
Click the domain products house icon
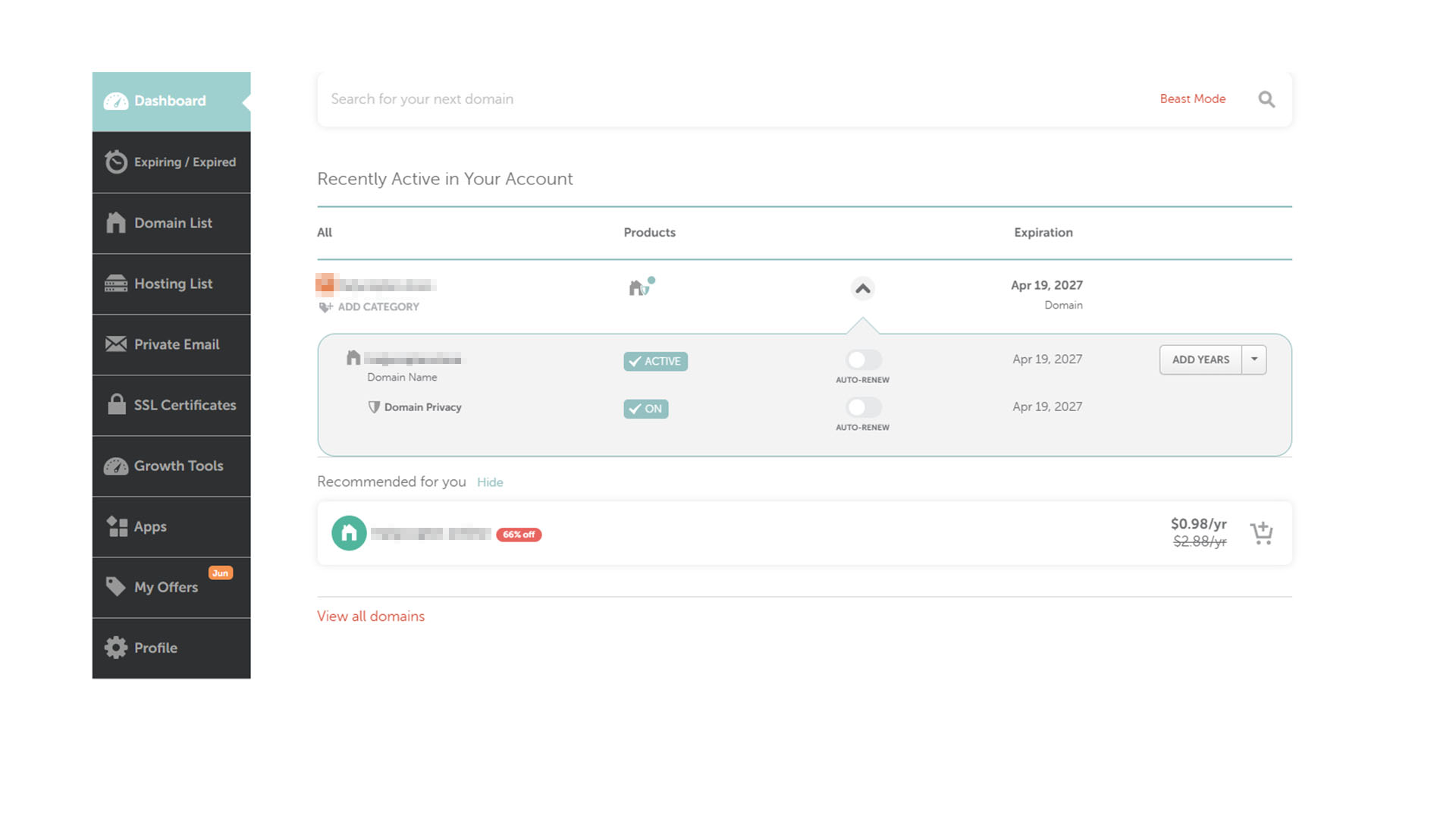coord(640,287)
